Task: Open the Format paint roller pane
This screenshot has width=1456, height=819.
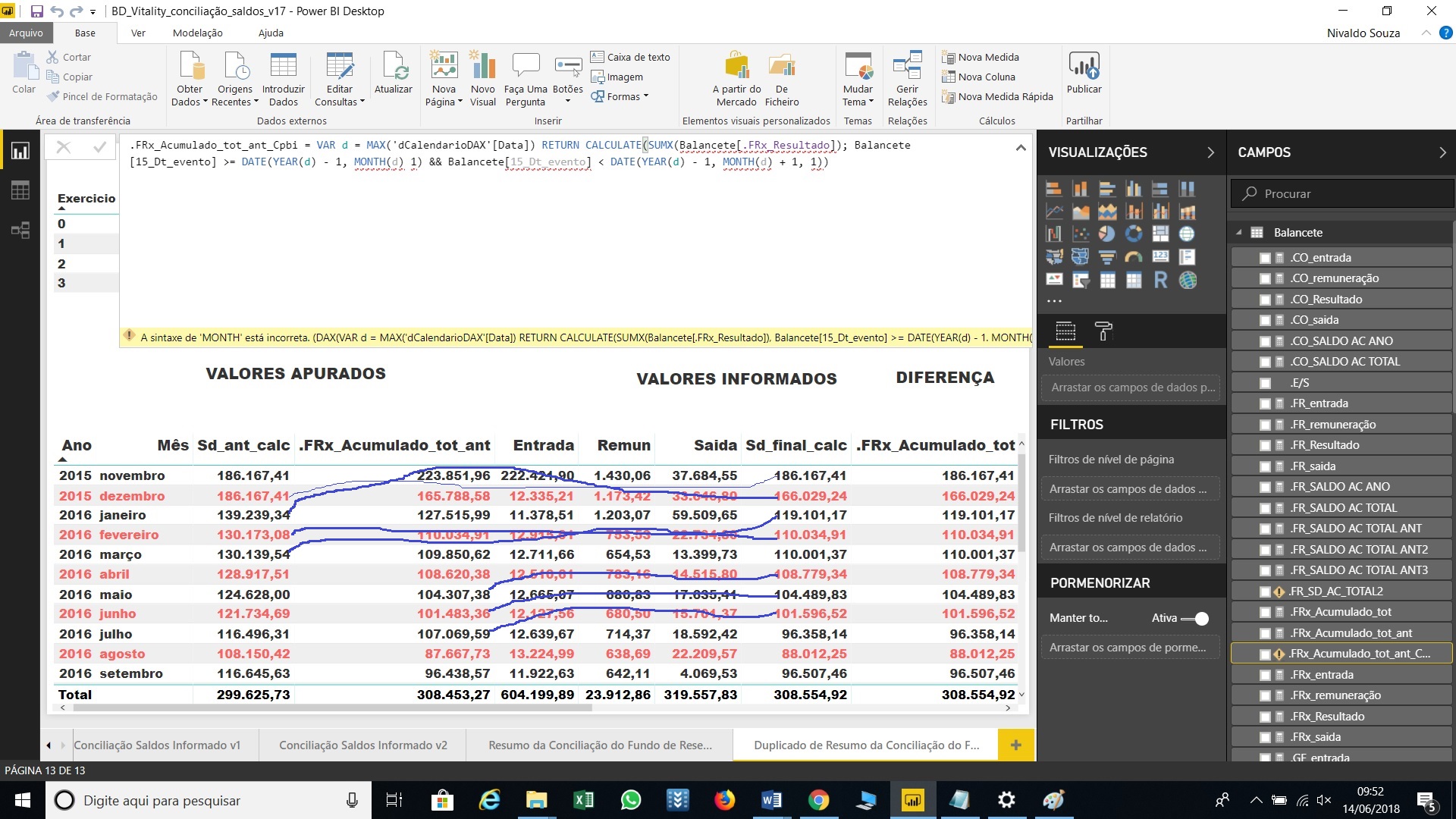Action: (x=1103, y=331)
